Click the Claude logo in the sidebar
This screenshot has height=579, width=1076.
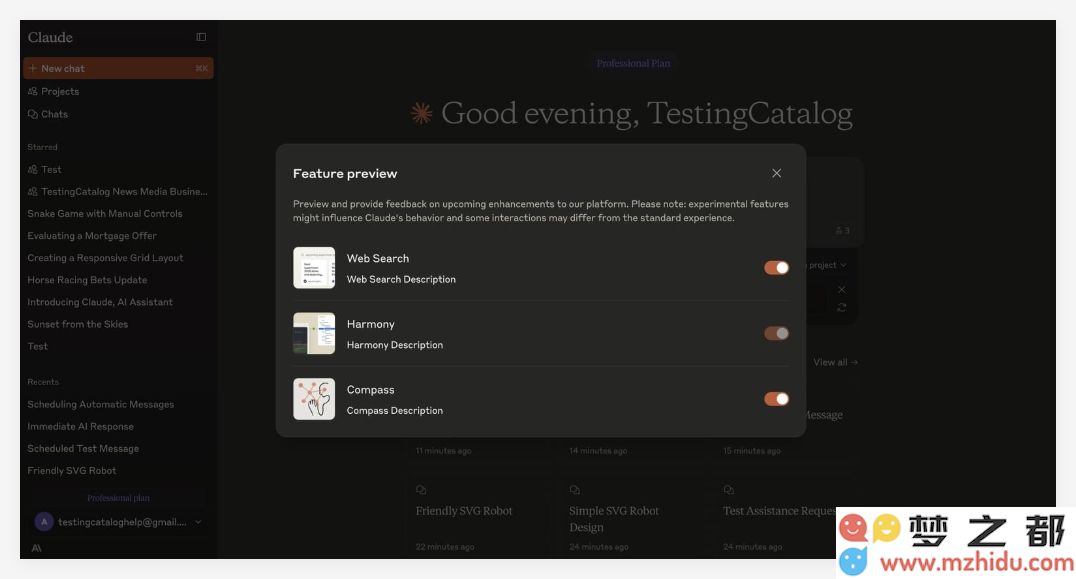[x=50, y=38]
